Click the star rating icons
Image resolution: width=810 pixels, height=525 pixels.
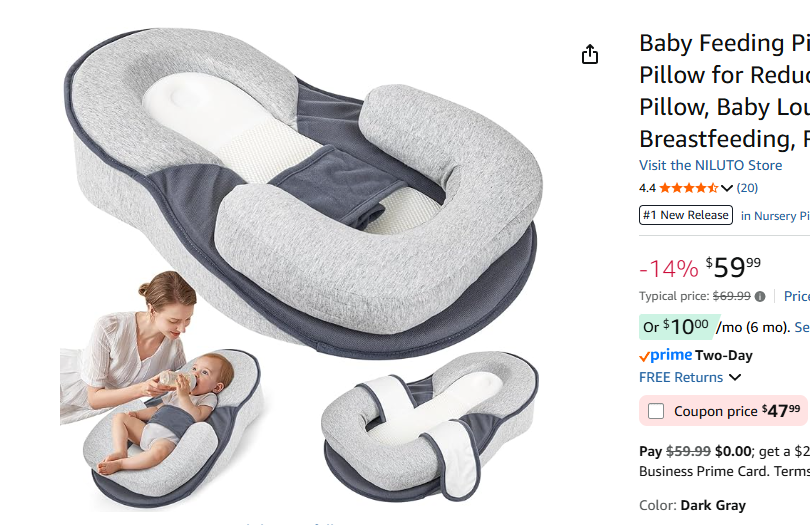pos(689,188)
